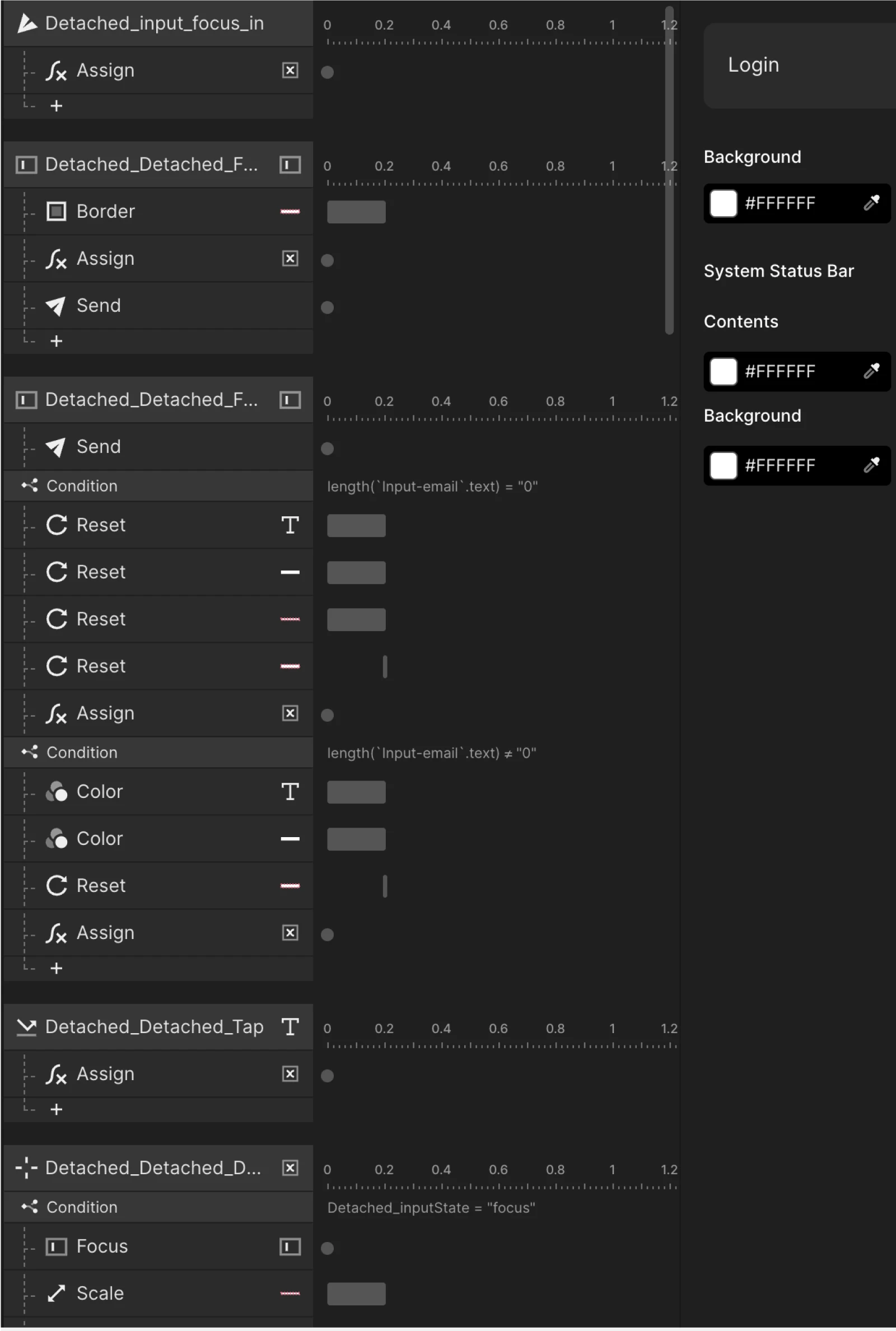This screenshot has width=896, height=1331.
Task: Click the Detached_Detached_D... detect trigger icon
Action: tap(26, 1168)
